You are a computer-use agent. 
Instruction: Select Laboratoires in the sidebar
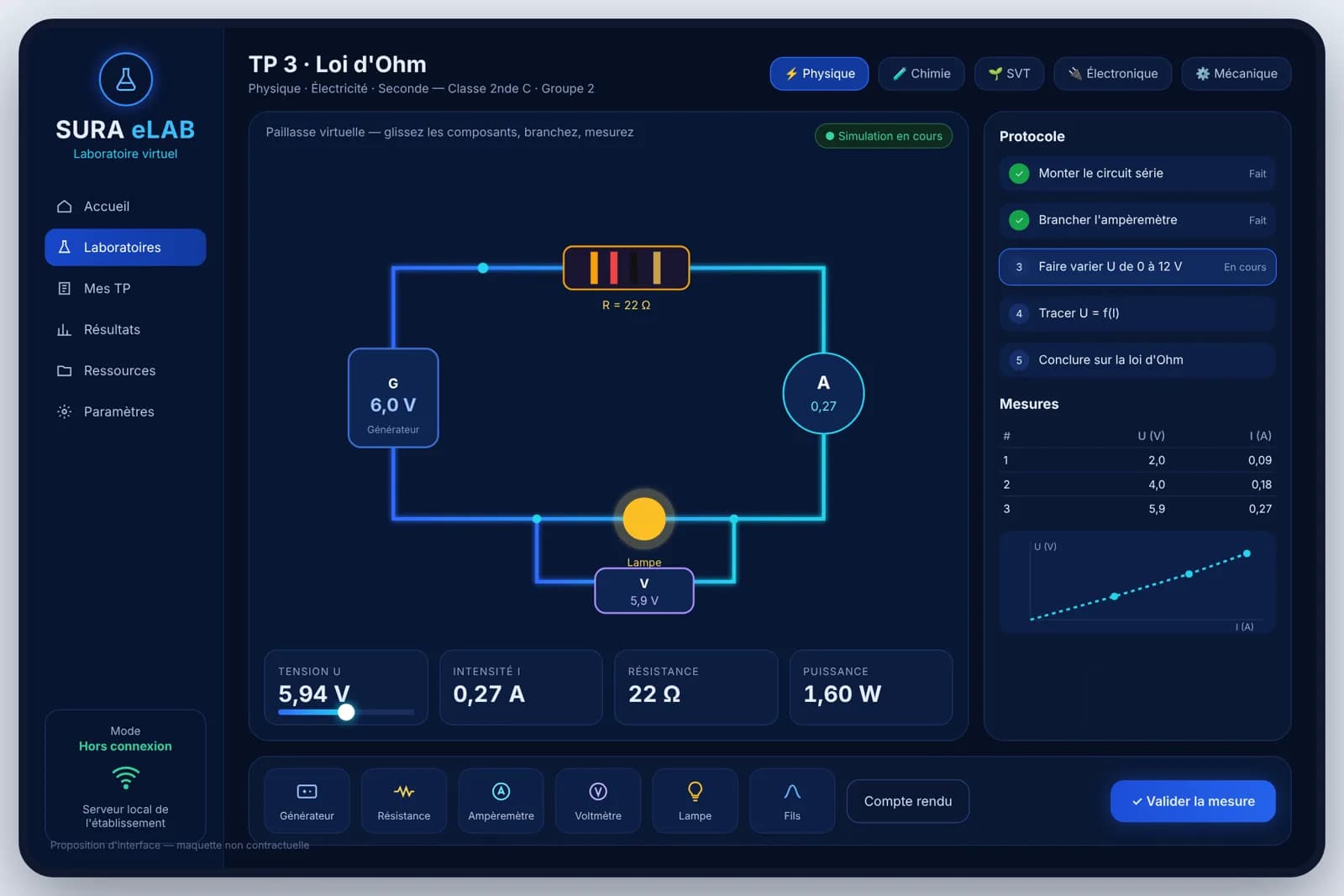(x=125, y=248)
